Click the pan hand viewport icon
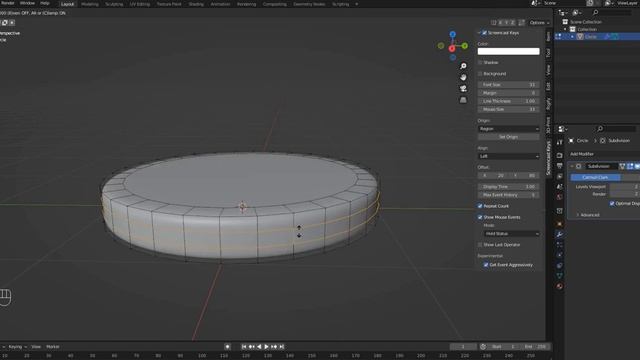This screenshot has height=360, width=640. (463, 78)
